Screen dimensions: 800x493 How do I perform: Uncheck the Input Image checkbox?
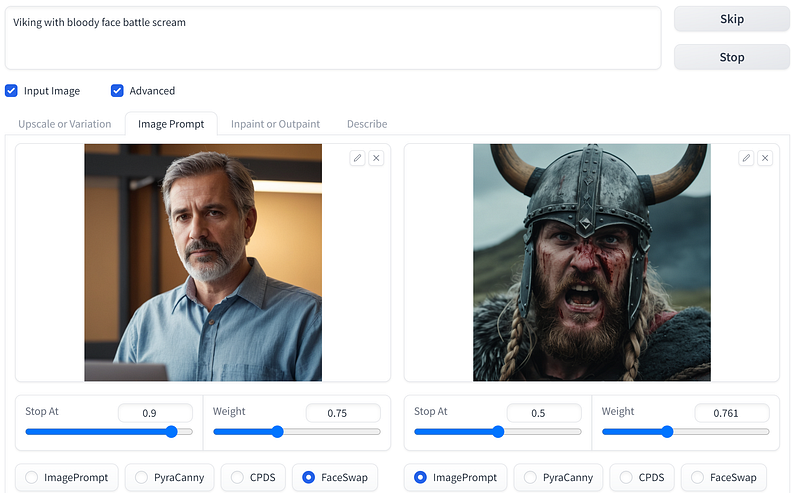coord(11,91)
